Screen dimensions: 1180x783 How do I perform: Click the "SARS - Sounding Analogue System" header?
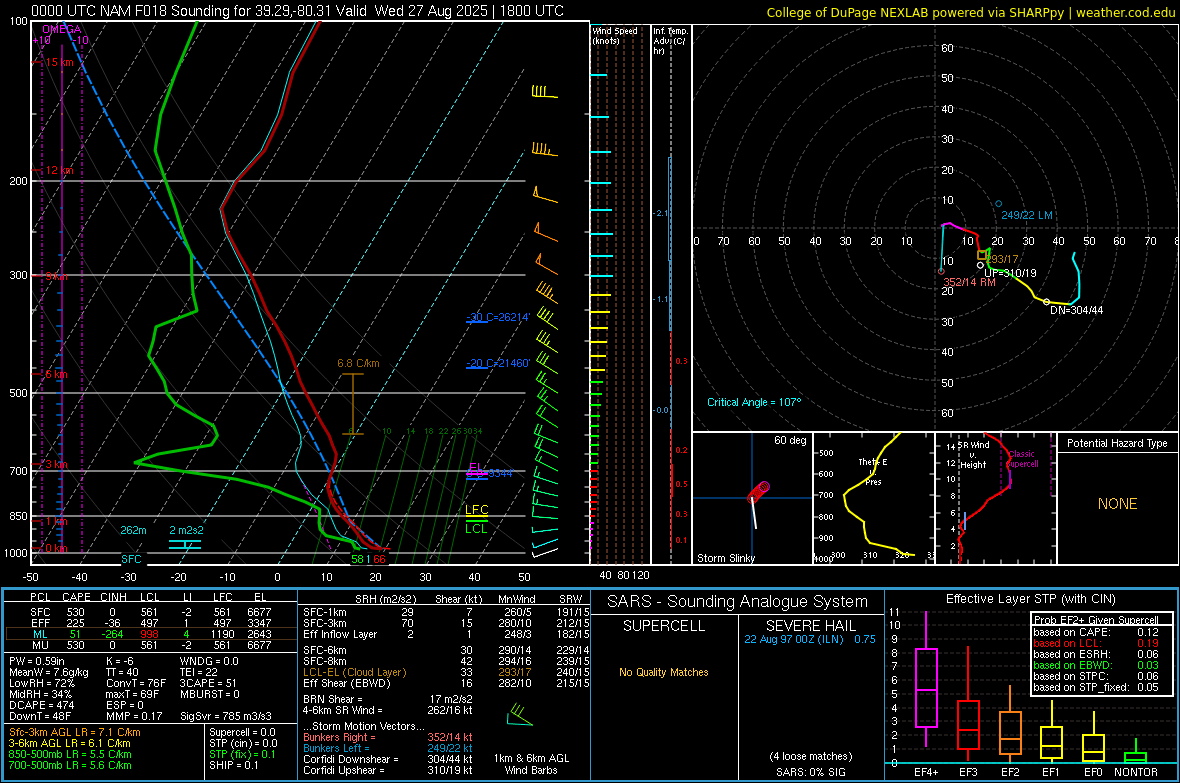pyautogui.click(x=738, y=602)
